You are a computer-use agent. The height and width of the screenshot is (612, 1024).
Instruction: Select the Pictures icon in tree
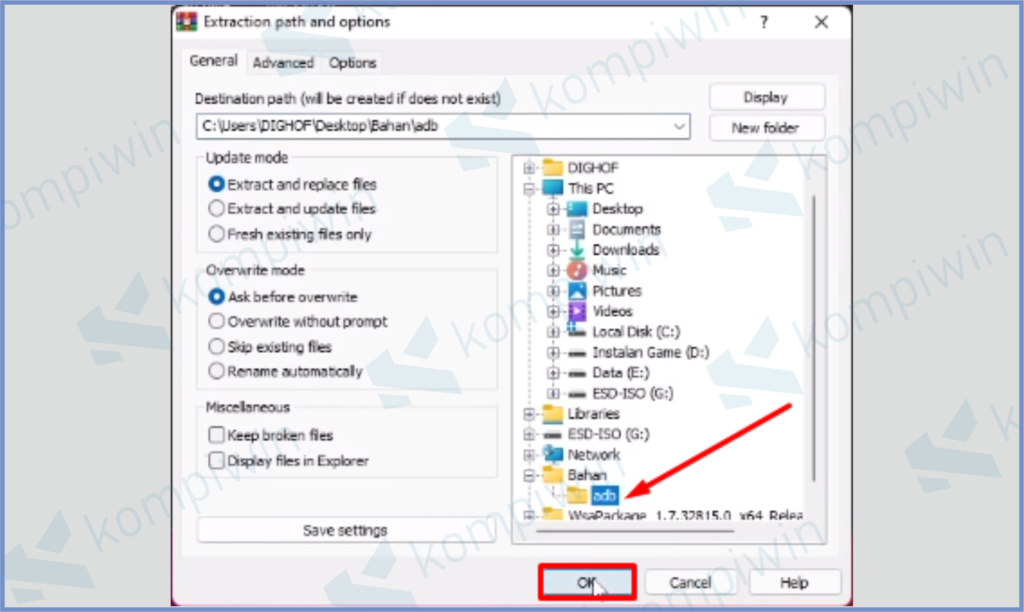pos(577,291)
